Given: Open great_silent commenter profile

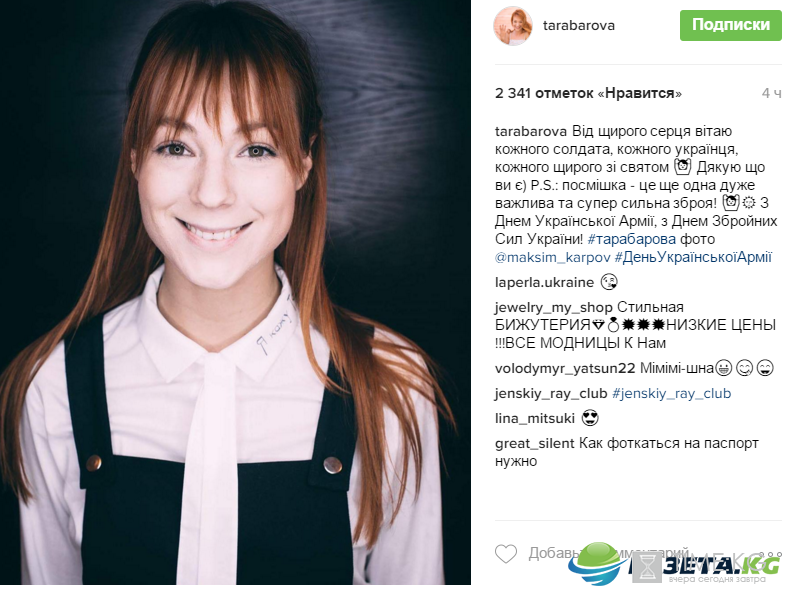Looking at the screenshot, I should 535,444.
